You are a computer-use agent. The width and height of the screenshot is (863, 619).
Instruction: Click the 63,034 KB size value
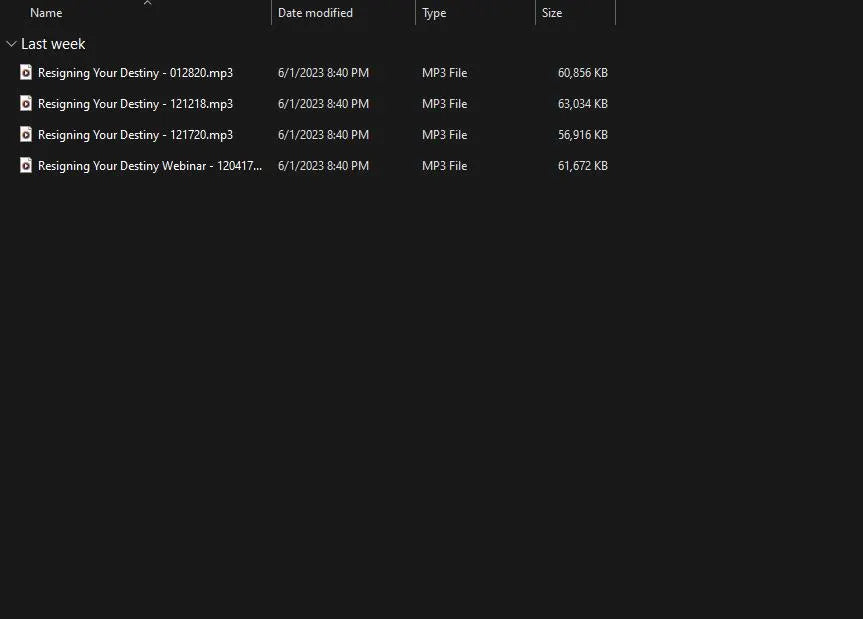[x=582, y=104]
